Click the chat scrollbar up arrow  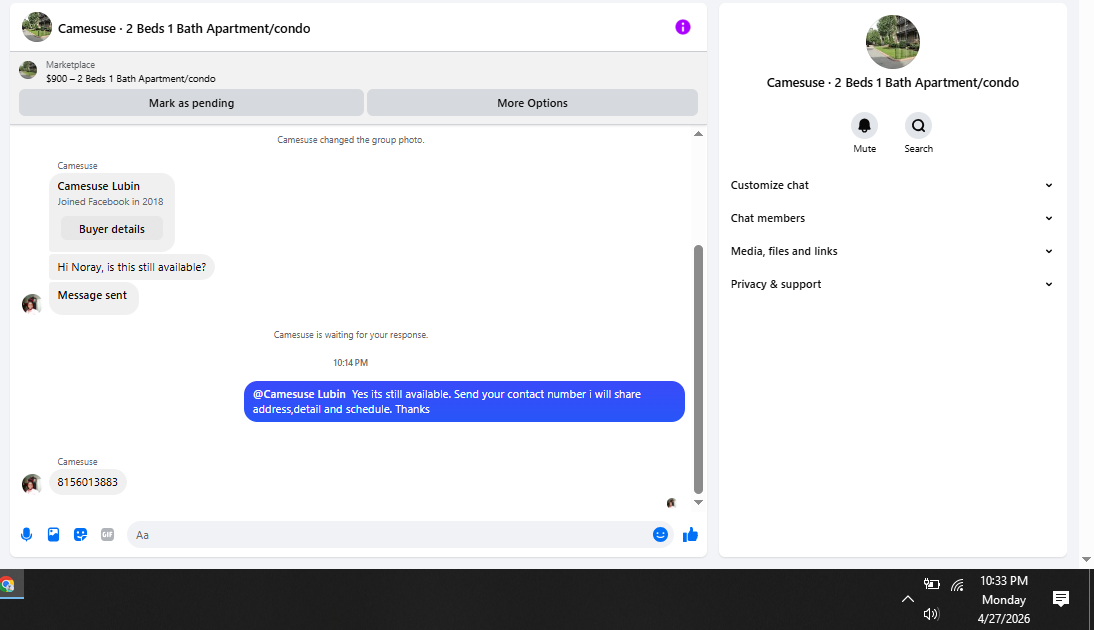click(x=698, y=133)
